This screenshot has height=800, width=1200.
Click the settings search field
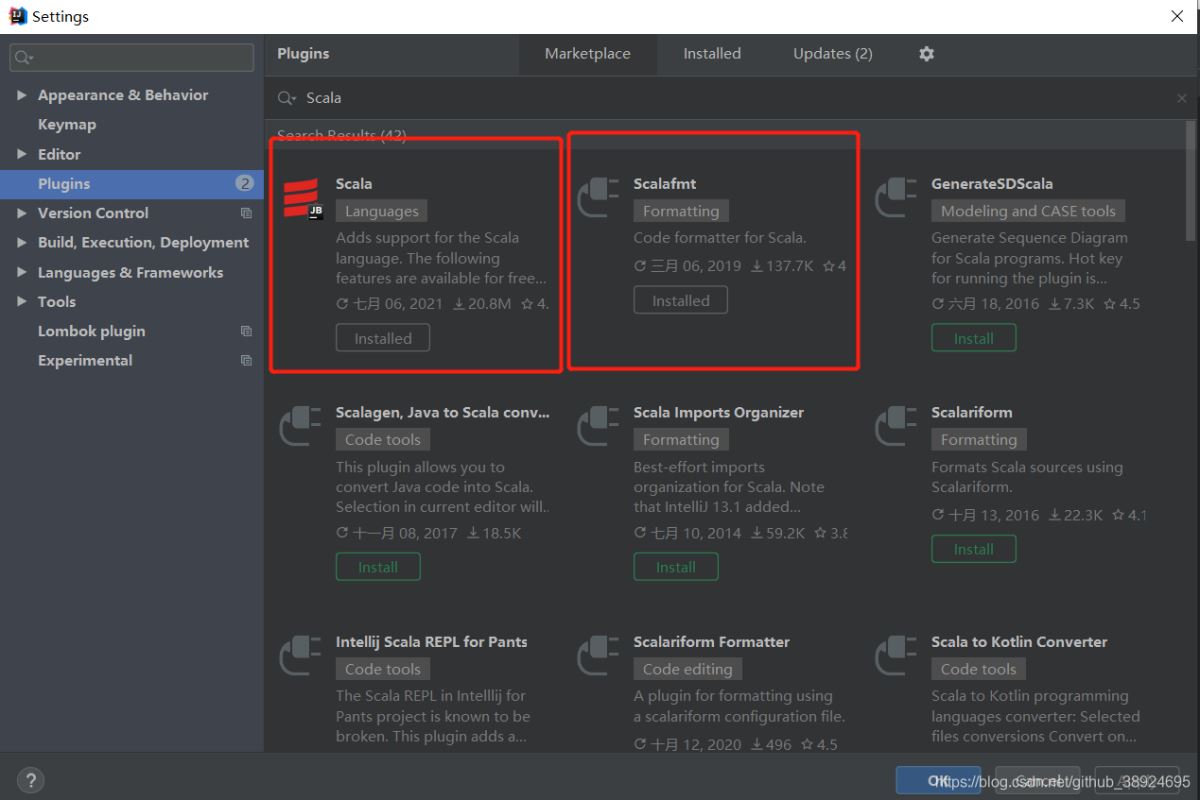pos(140,58)
